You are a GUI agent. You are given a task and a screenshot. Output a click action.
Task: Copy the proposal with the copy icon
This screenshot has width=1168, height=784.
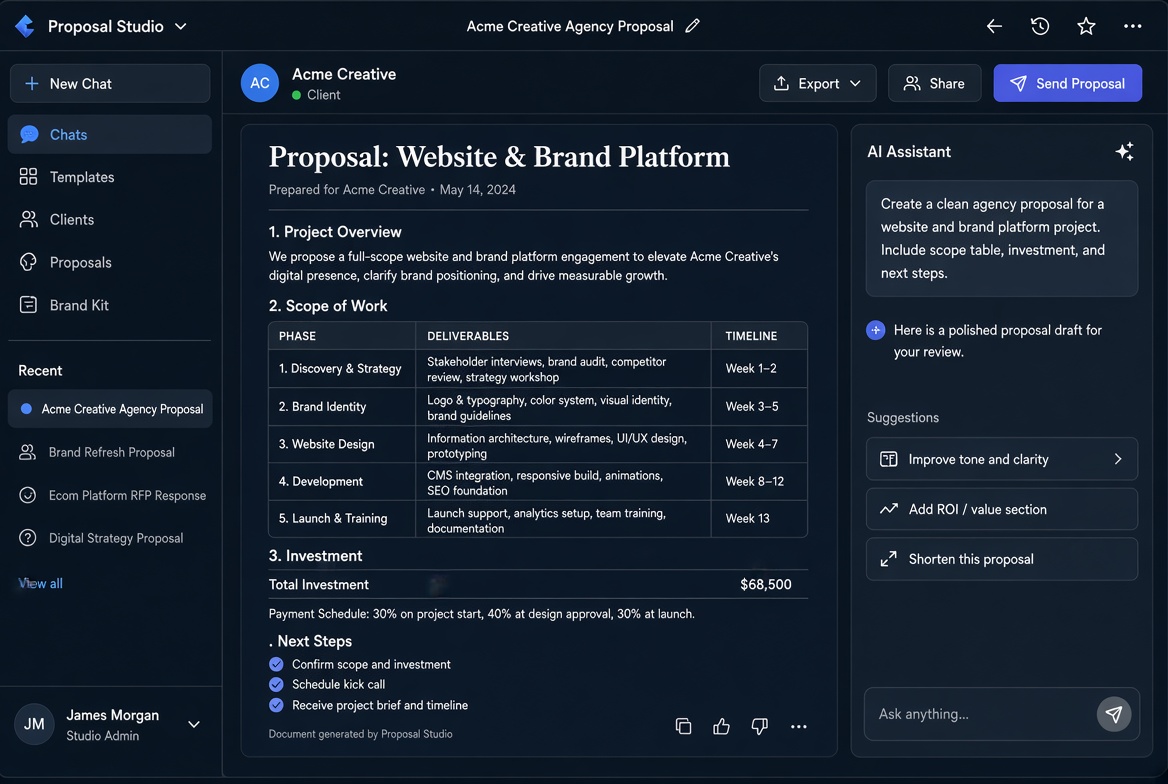(x=683, y=726)
